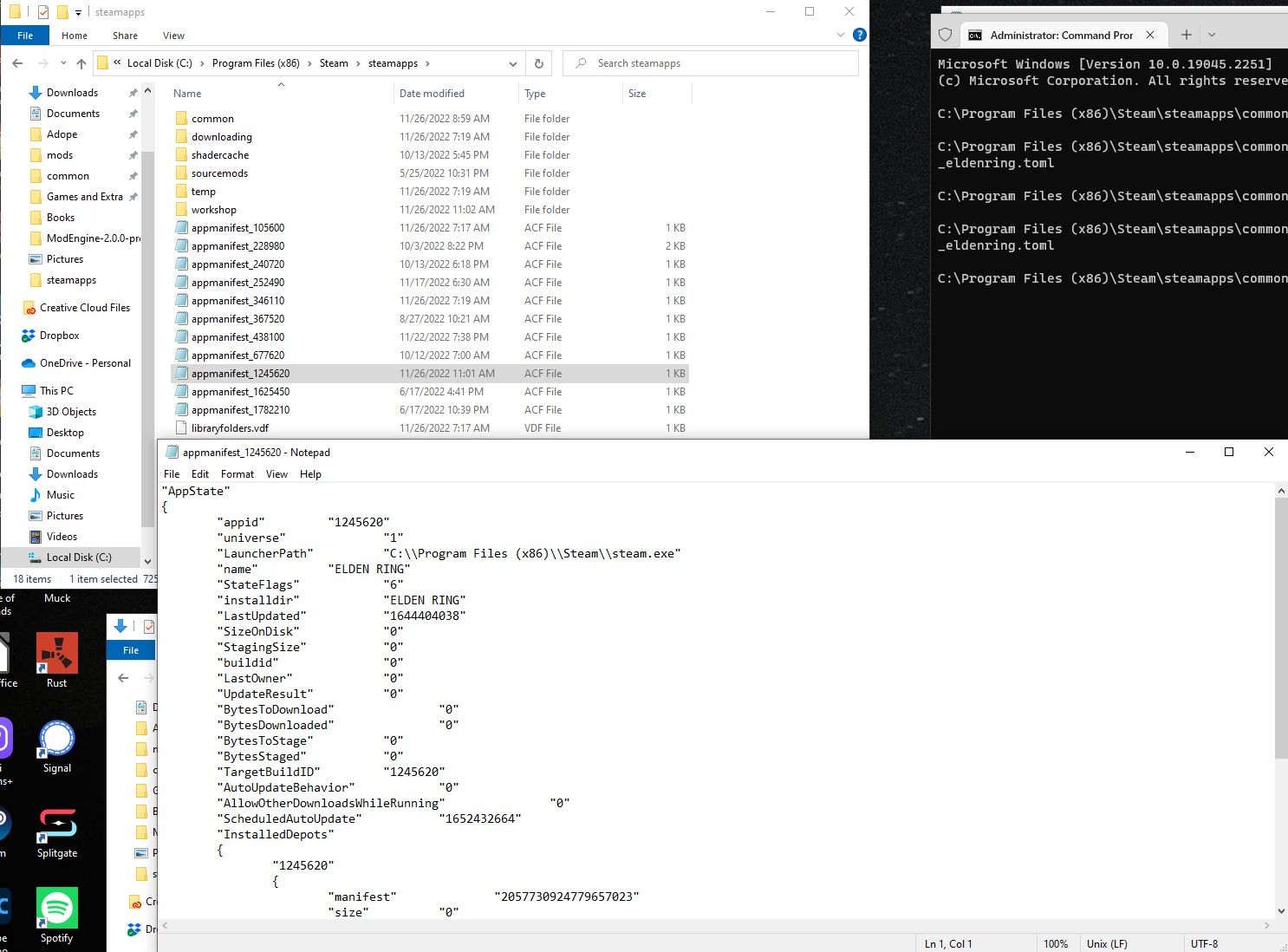Open mods folder in navigation pane

coord(60,155)
